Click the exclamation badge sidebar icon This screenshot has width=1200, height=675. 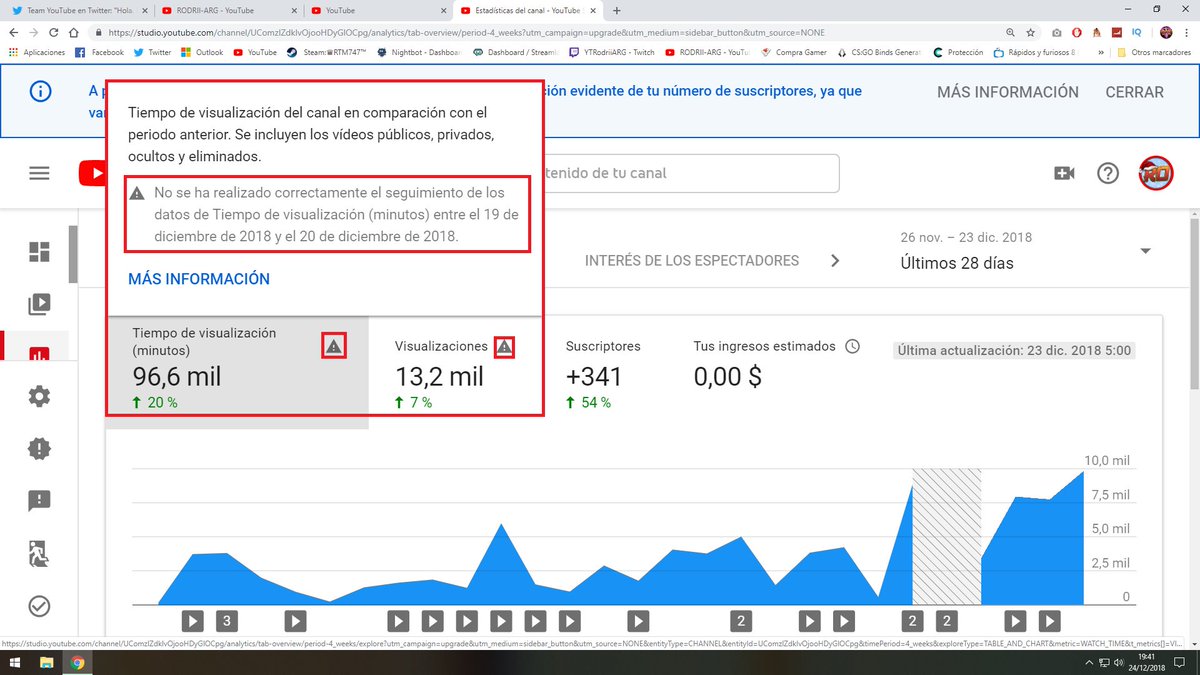(x=39, y=448)
